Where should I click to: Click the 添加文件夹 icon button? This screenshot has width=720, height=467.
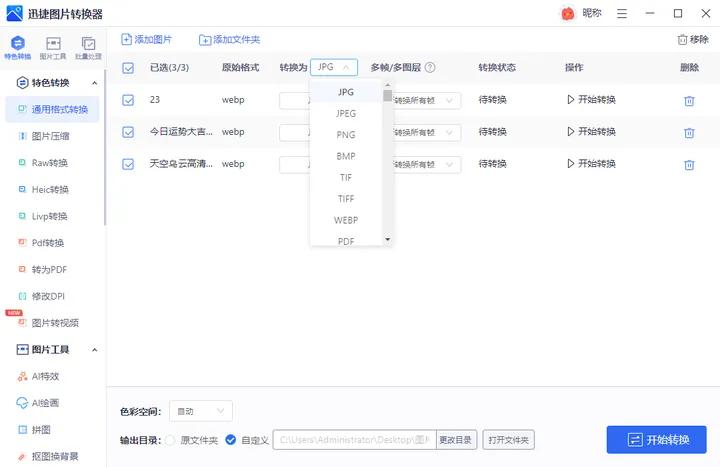[205, 40]
